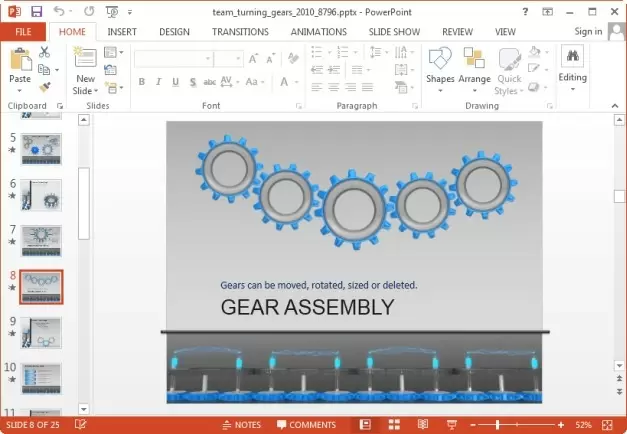Toggle the Notes pane
This screenshot has width=627, height=434.
(x=241, y=425)
